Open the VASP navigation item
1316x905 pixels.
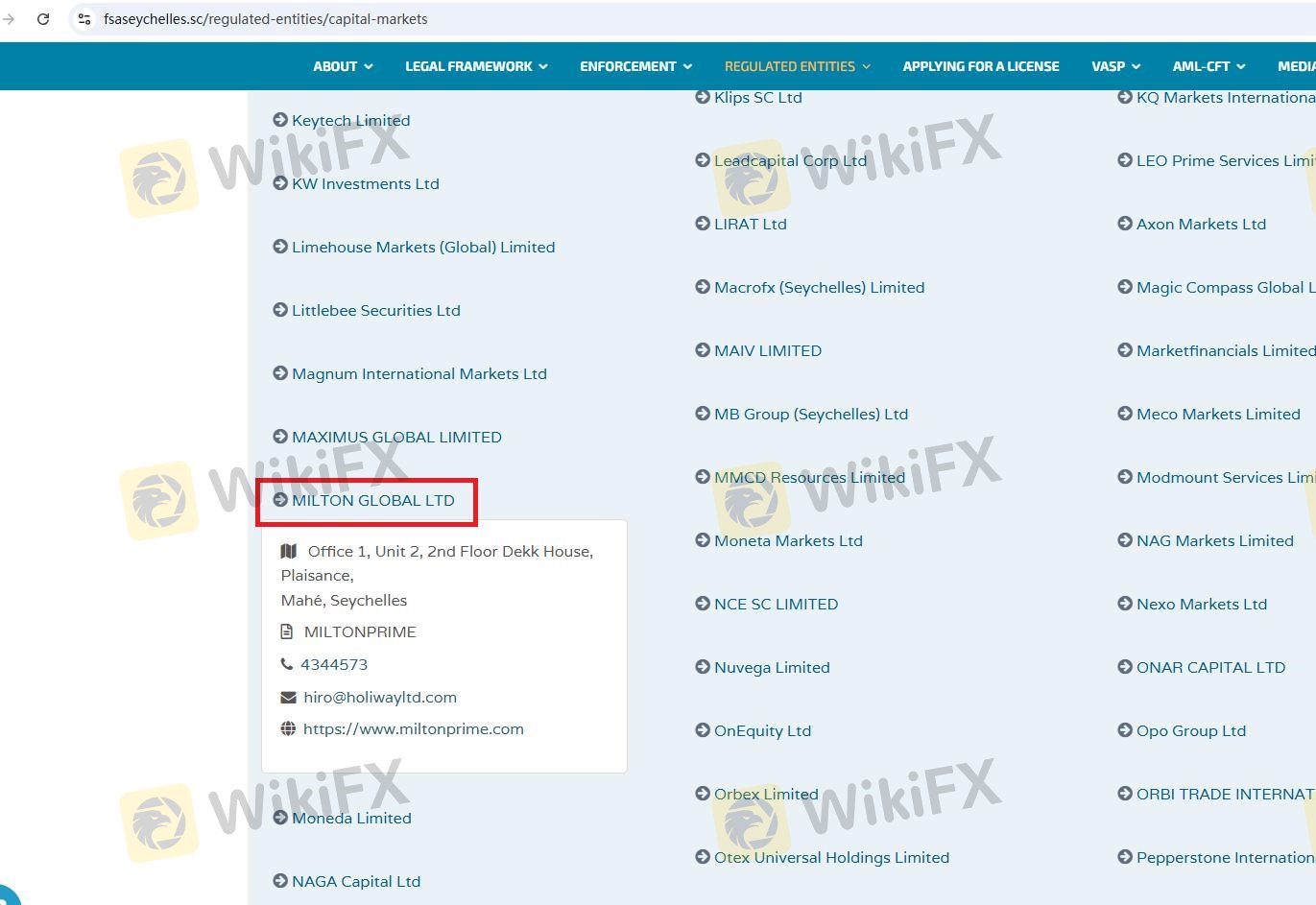(1108, 66)
